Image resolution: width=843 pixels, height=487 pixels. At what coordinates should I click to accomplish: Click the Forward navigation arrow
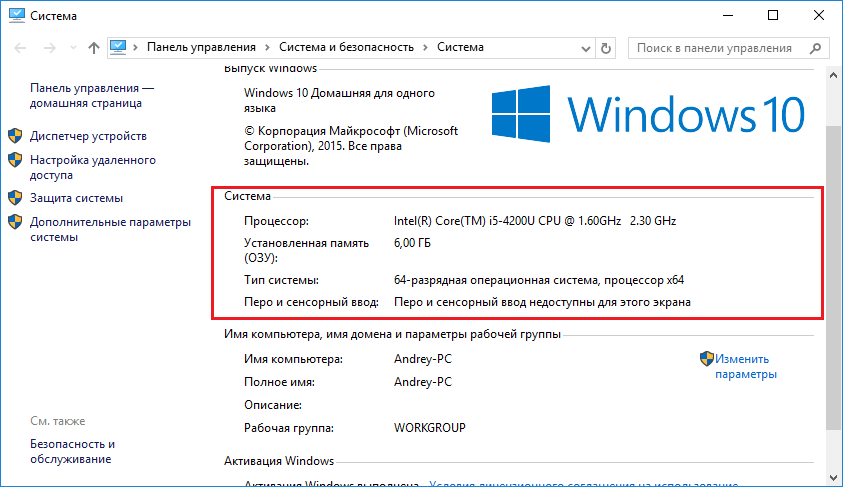[49, 48]
